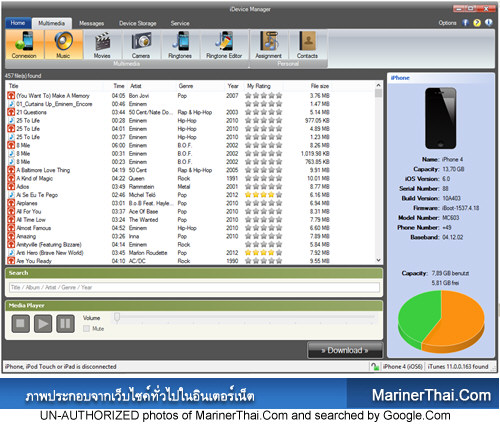500x433 pixels.
Task: Click the red icon beside 21 Questions
Action: click(x=11, y=112)
